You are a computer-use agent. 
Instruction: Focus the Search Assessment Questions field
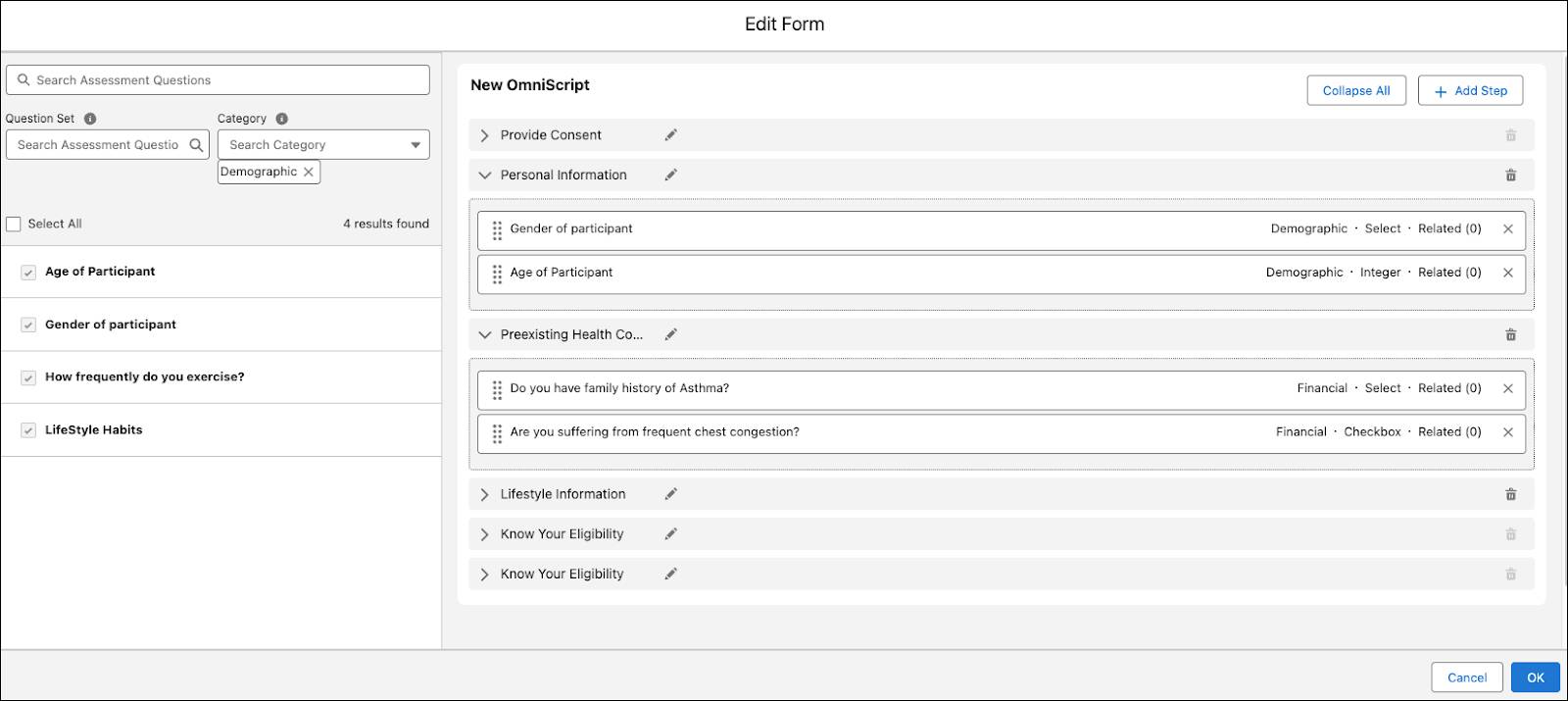click(x=218, y=80)
